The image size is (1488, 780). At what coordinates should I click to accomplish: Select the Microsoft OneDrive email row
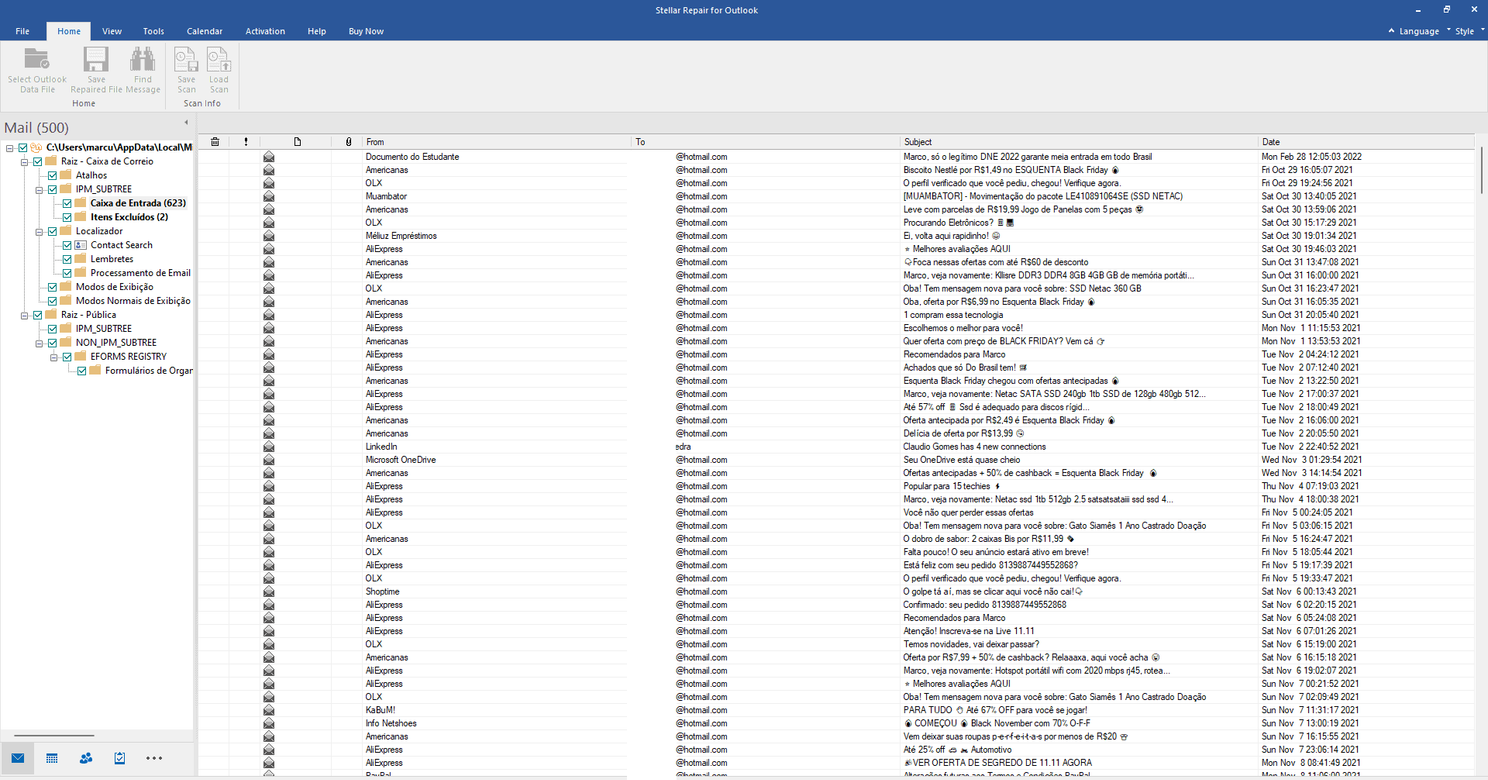(837, 460)
